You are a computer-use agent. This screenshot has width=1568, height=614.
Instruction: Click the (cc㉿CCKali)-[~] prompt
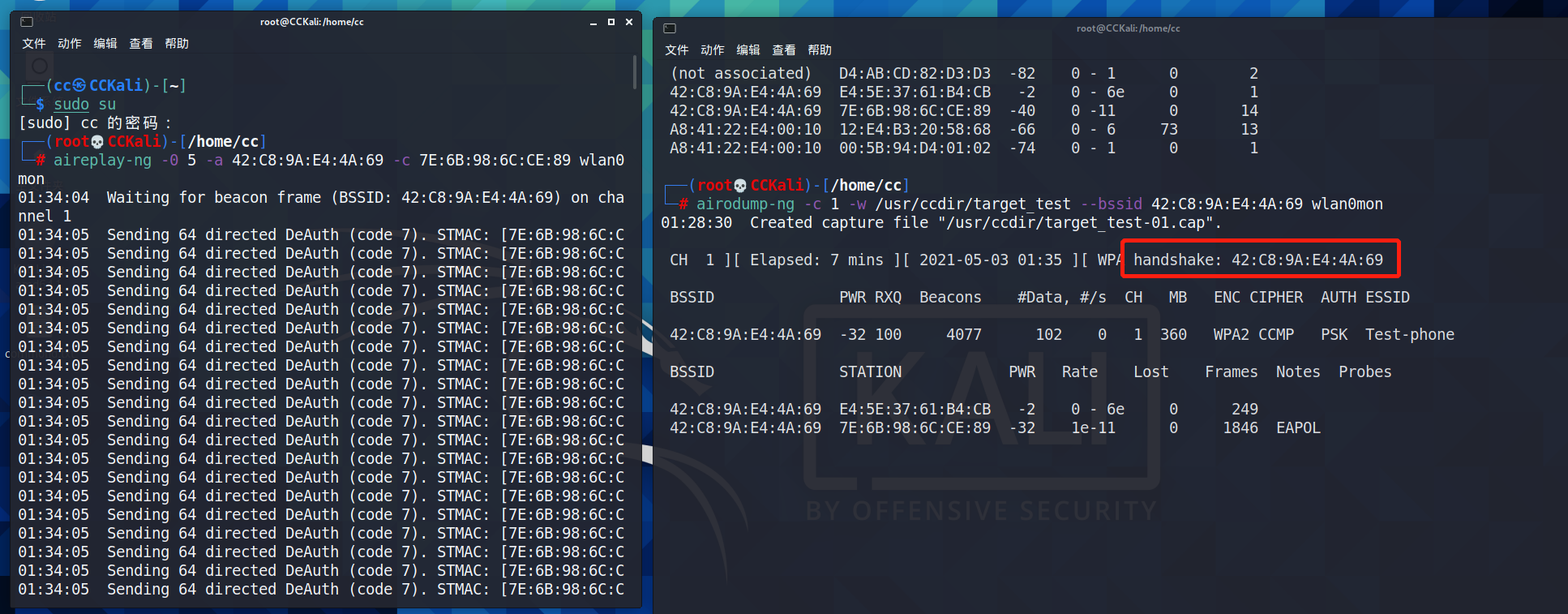pos(116,85)
